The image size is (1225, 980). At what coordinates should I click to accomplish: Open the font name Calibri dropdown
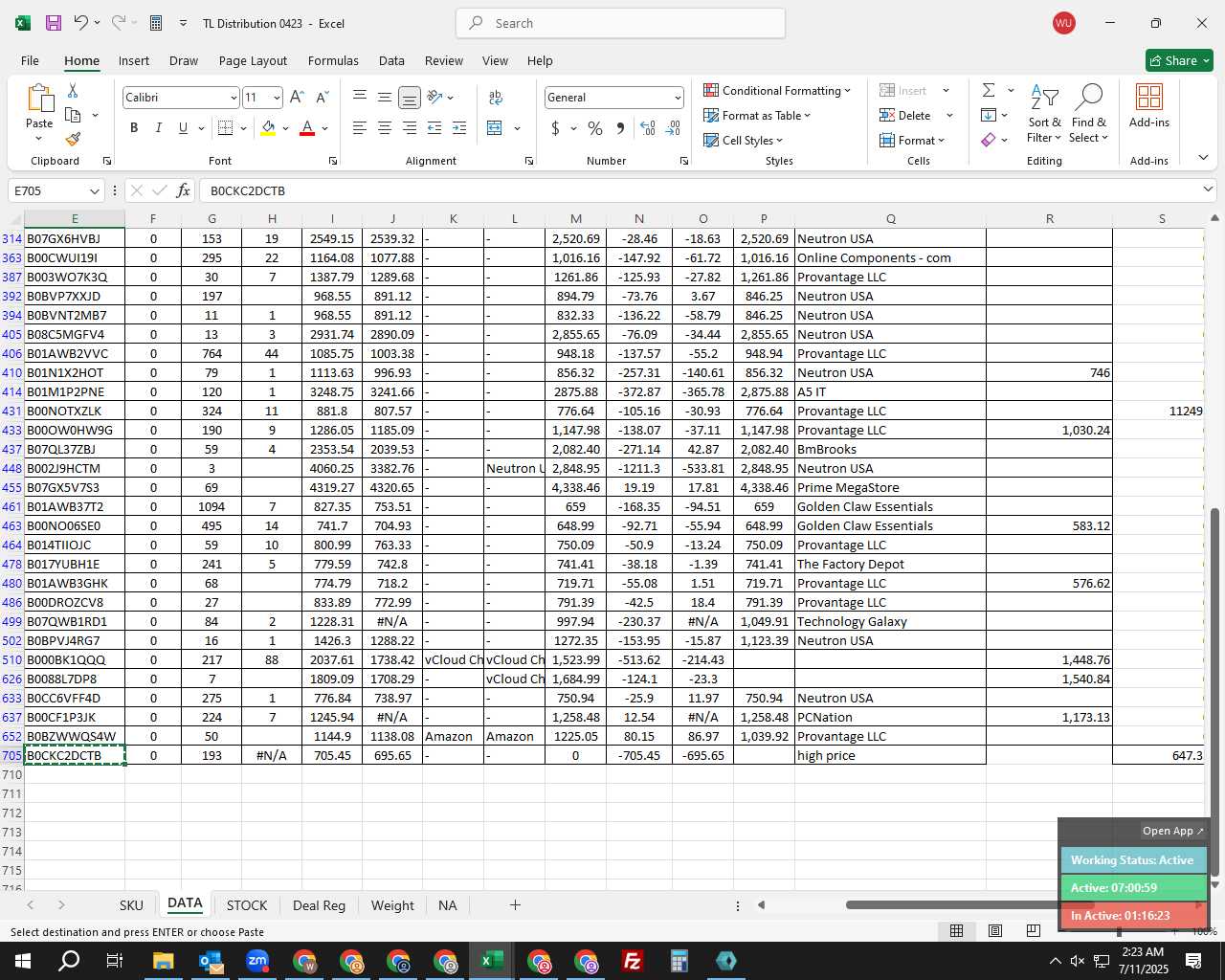(x=234, y=98)
